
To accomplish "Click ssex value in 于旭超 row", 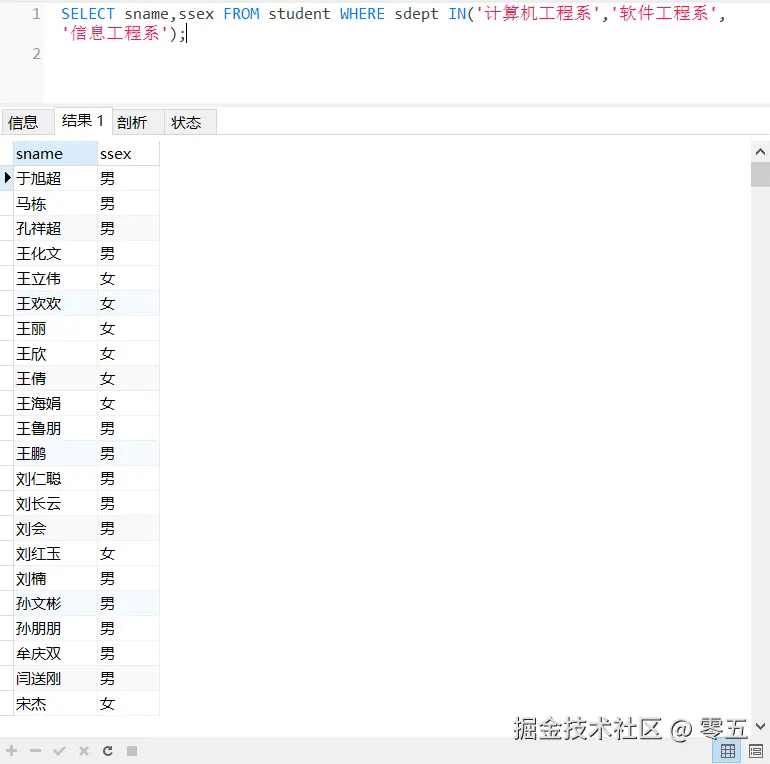I will coord(128,178).
